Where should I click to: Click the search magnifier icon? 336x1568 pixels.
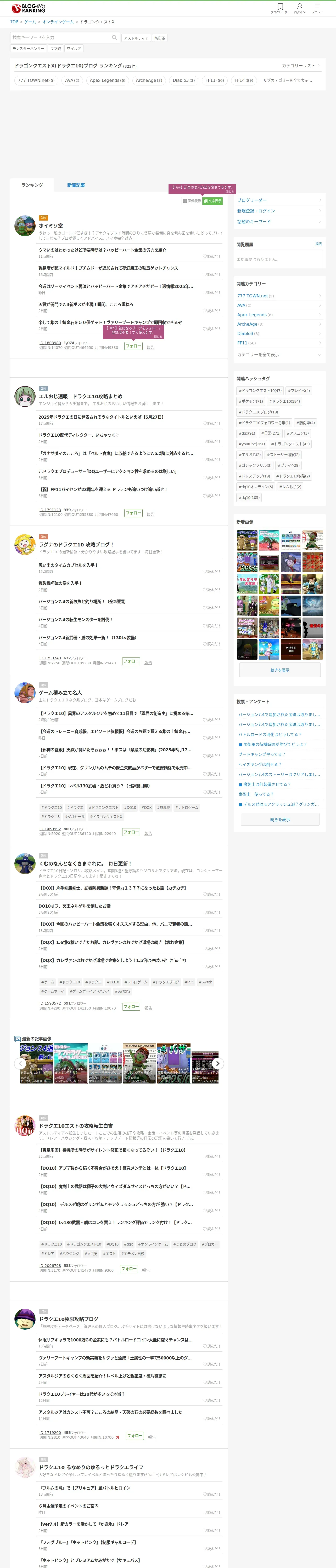[x=114, y=38]
